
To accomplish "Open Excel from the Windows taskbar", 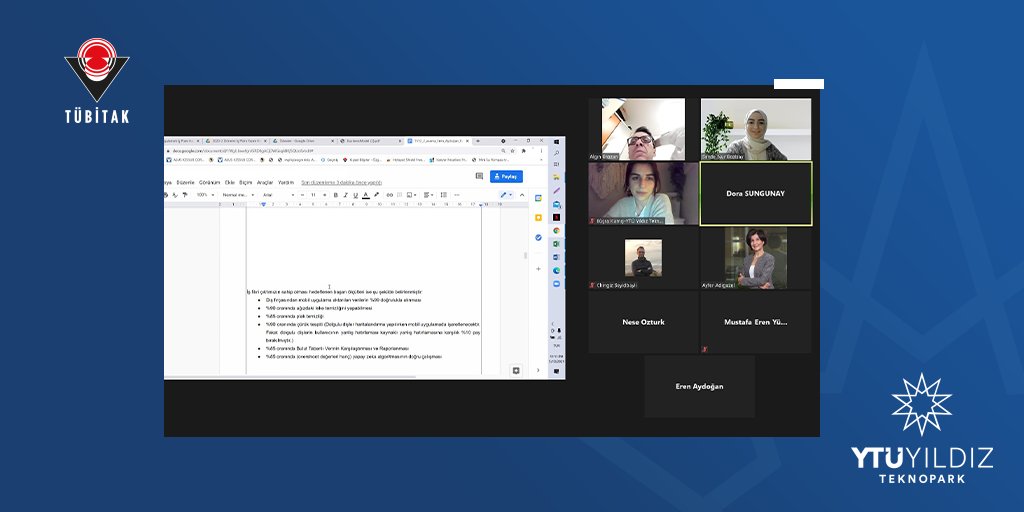I will pyautogui.click(x=556, y=243).
